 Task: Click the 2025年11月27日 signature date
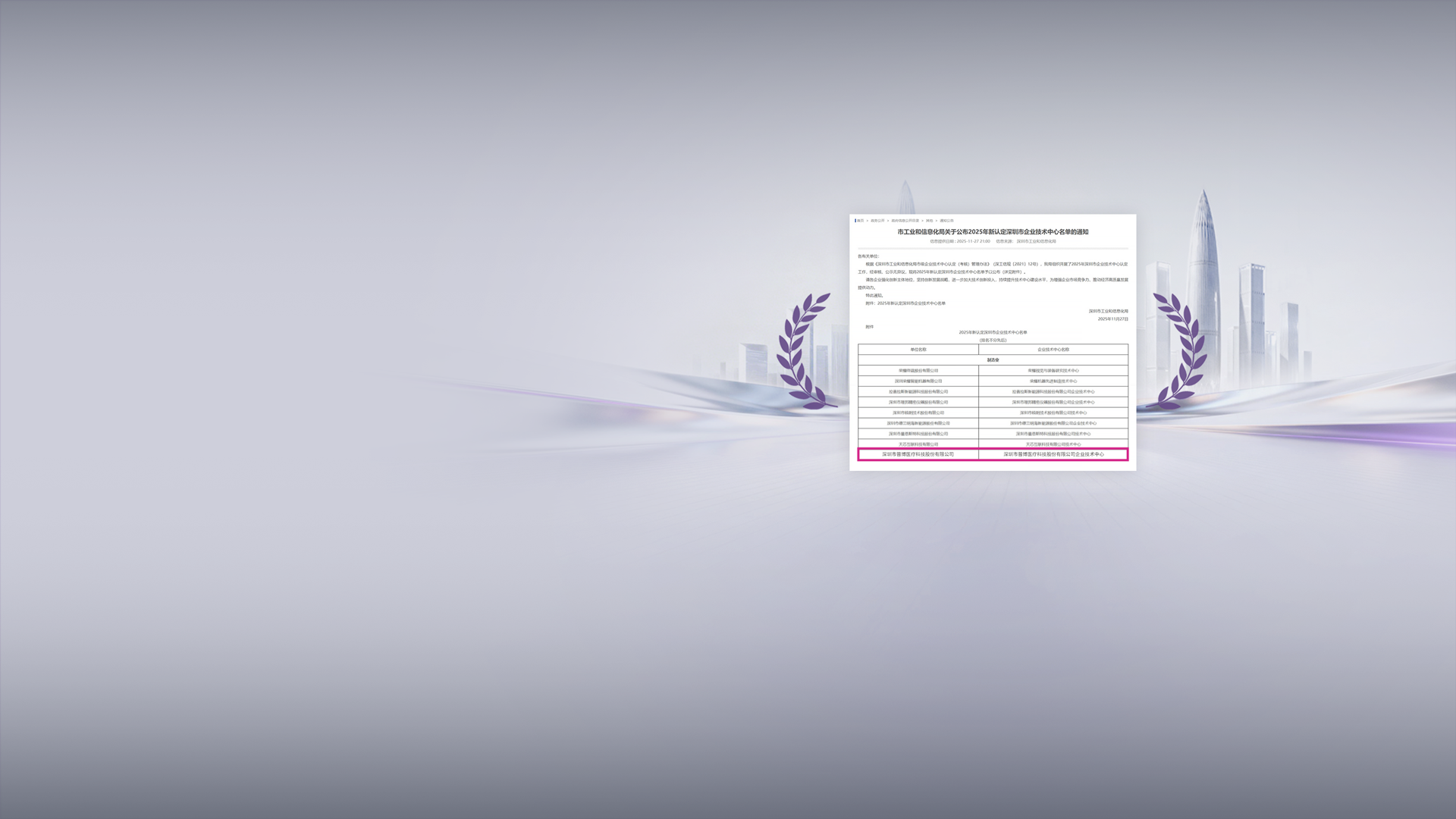point(1112,319)
